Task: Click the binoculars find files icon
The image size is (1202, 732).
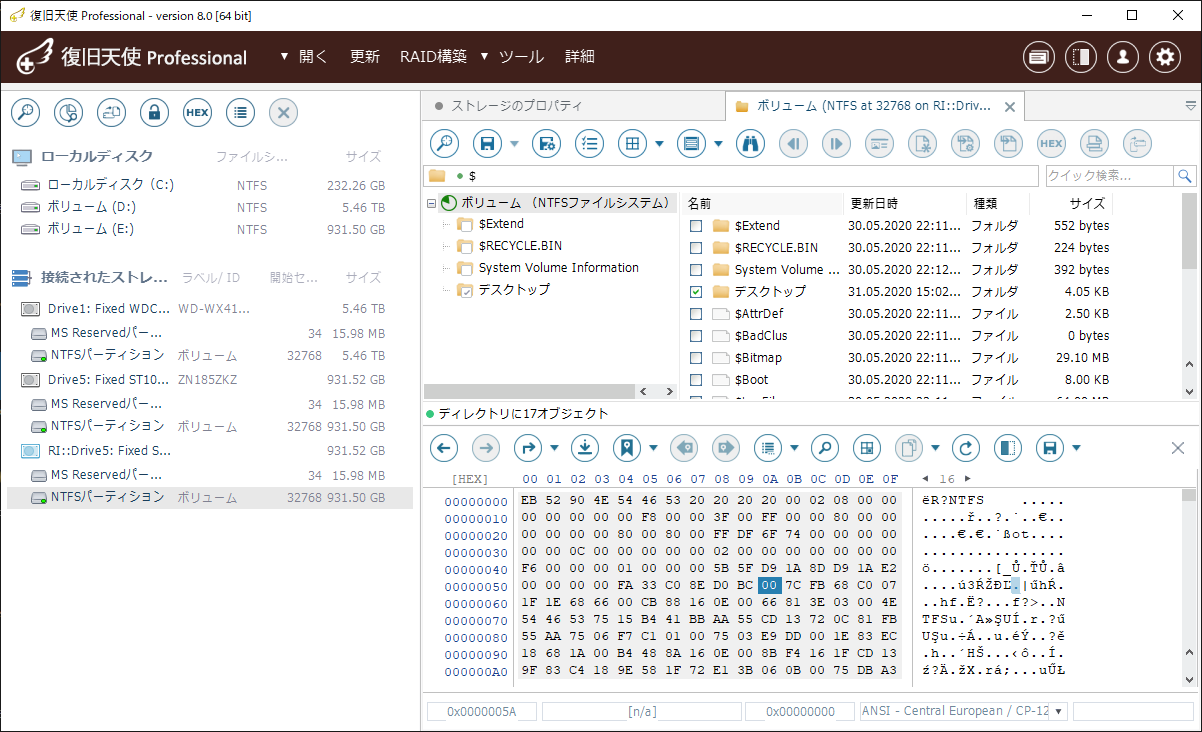Action: click(x=750, y=144)
